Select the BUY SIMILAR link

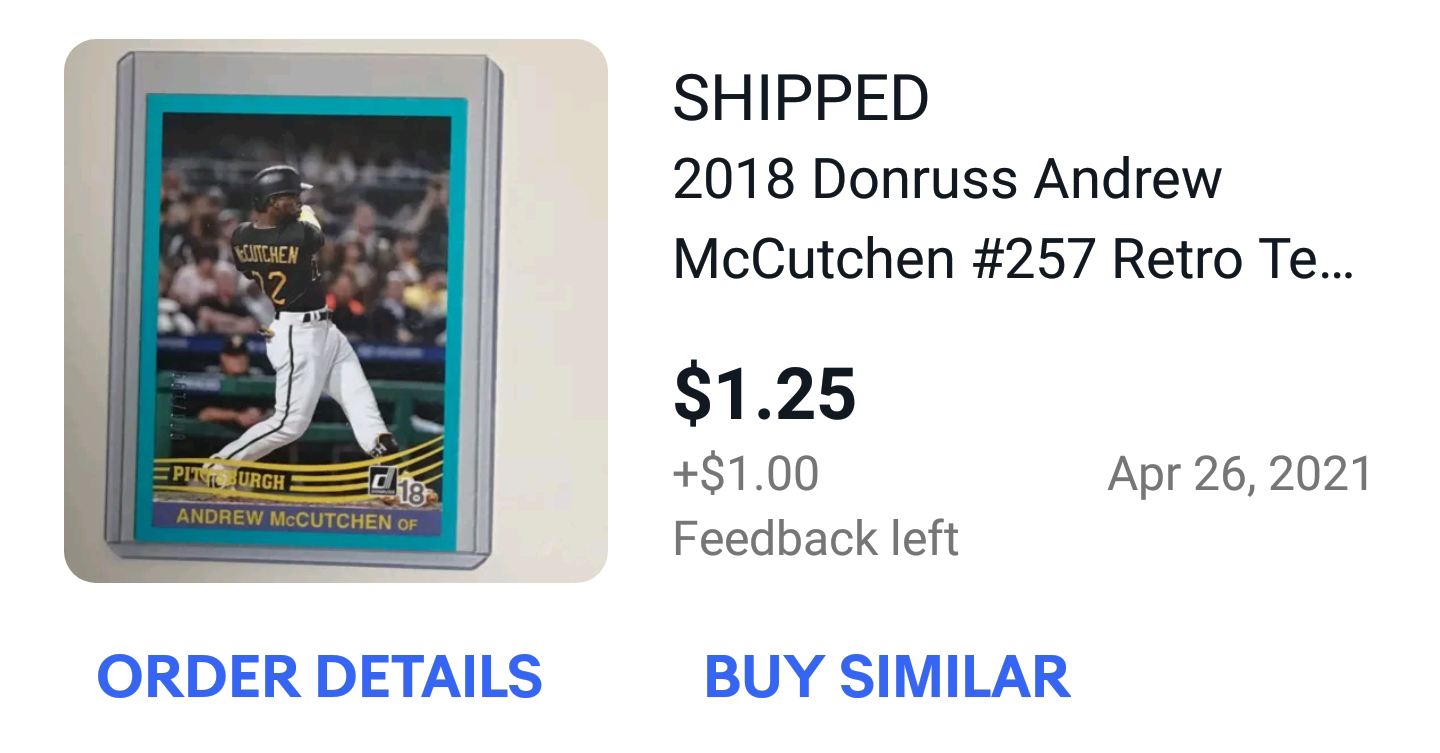(887, 677)
